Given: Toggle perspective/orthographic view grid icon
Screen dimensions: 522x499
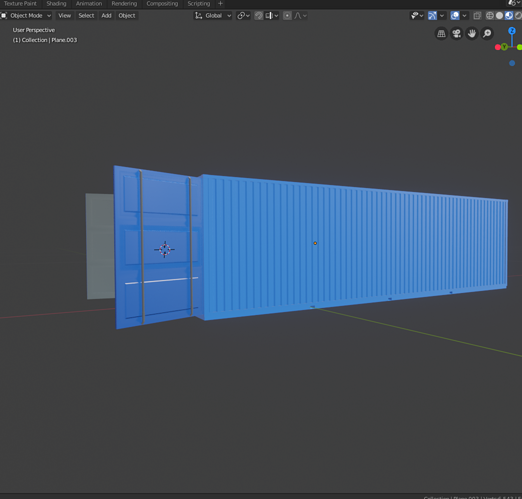Looking at the screenshot, I should coord(441,34).
